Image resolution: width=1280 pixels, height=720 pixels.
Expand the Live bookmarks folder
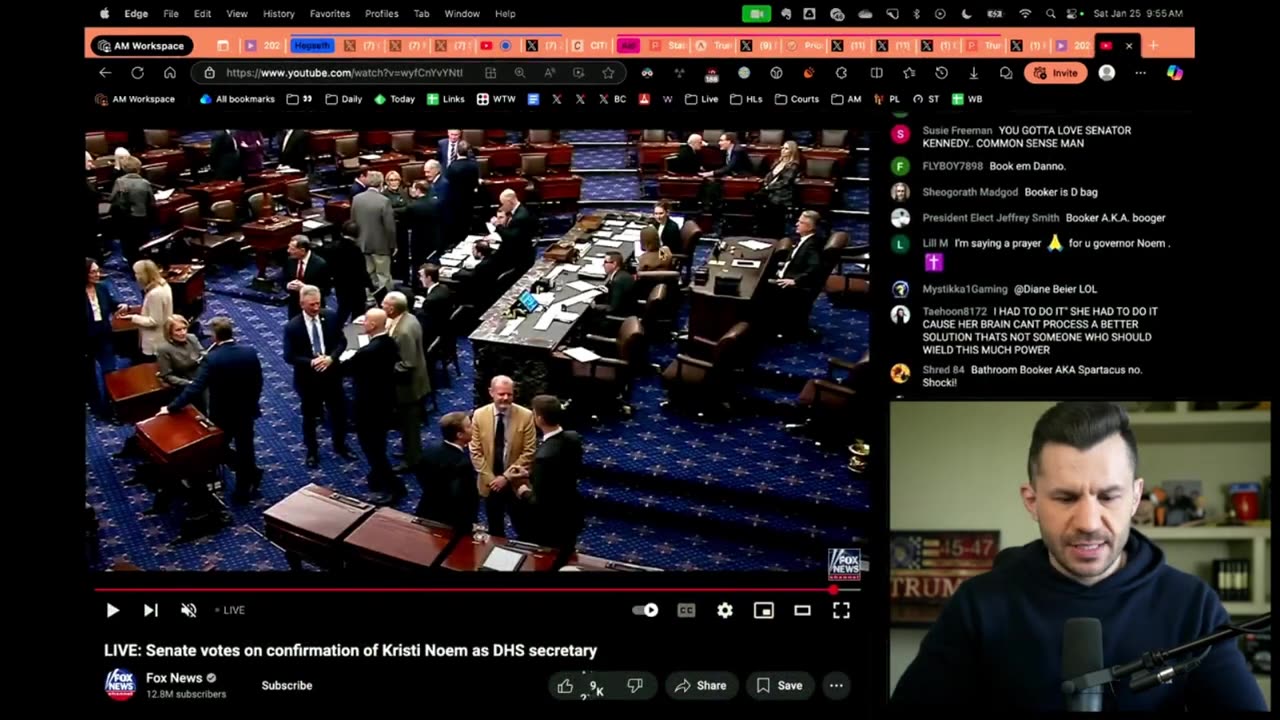click(702, 99)
